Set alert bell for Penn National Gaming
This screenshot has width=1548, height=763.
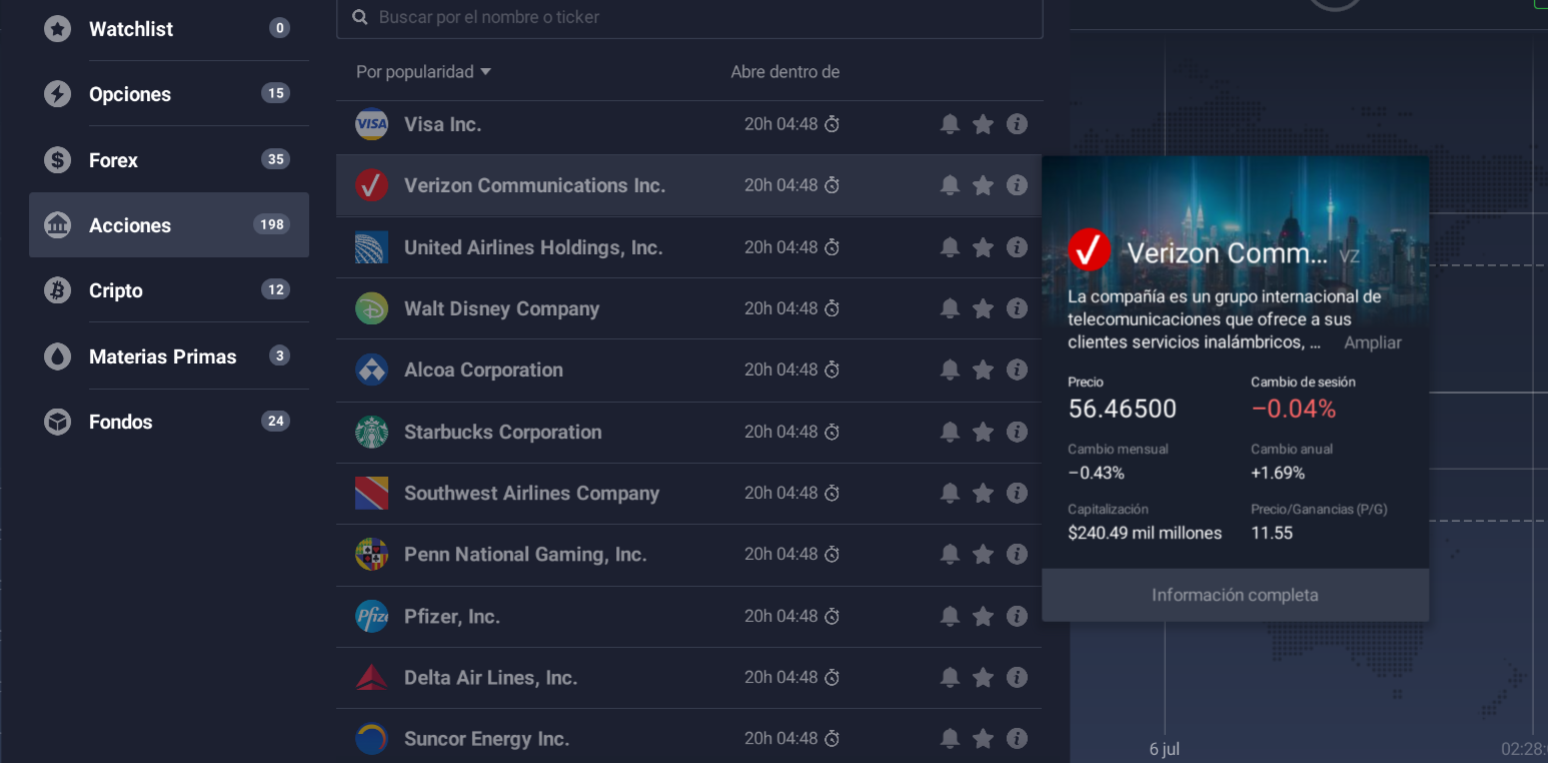[950, 554]
